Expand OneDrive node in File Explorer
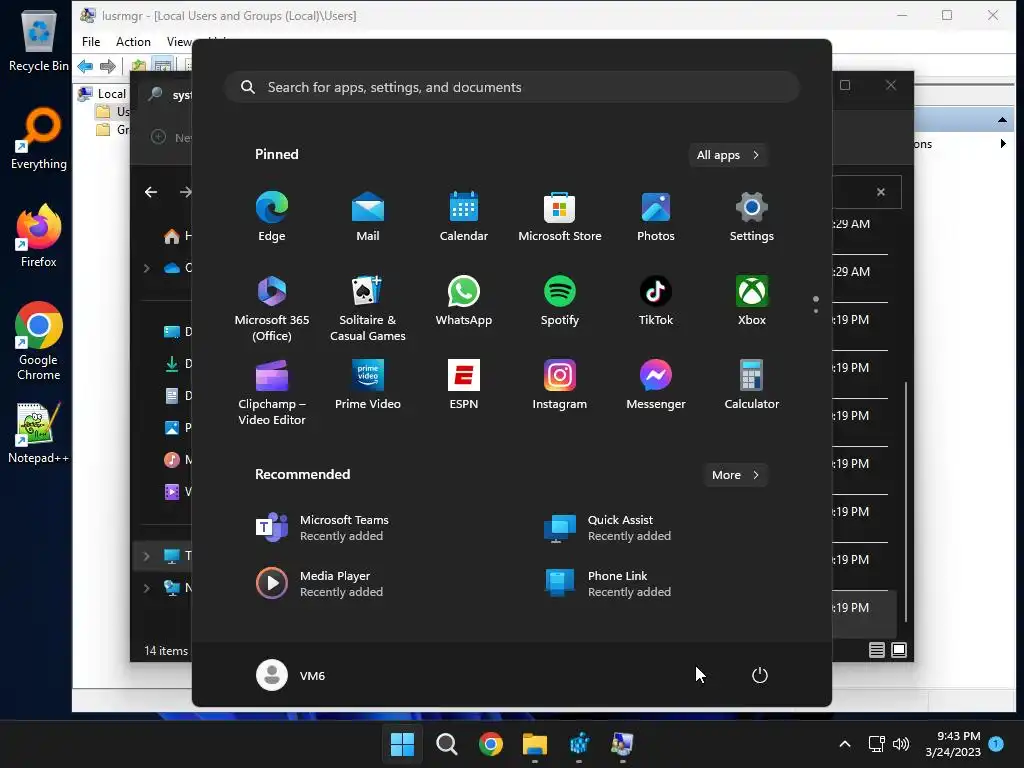The image size is (1024, 768). coord(146,268)
